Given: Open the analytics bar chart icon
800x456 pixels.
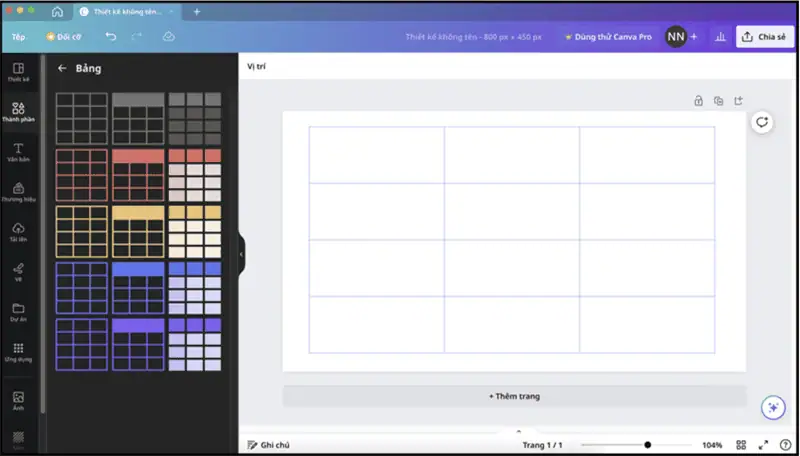Looking at the screenshot, I should [x=720, y=37].
